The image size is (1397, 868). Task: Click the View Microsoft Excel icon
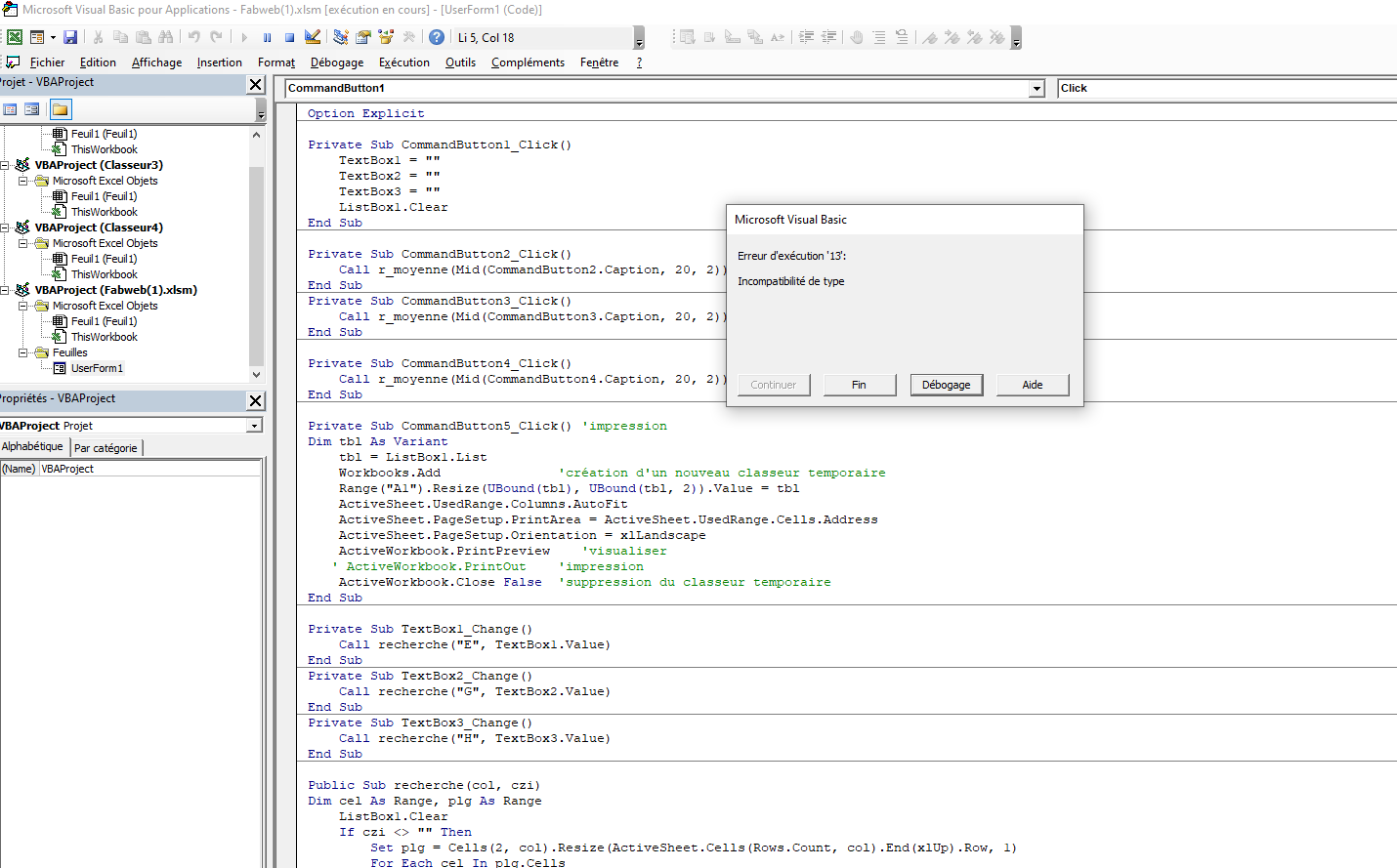pos(15,37)
